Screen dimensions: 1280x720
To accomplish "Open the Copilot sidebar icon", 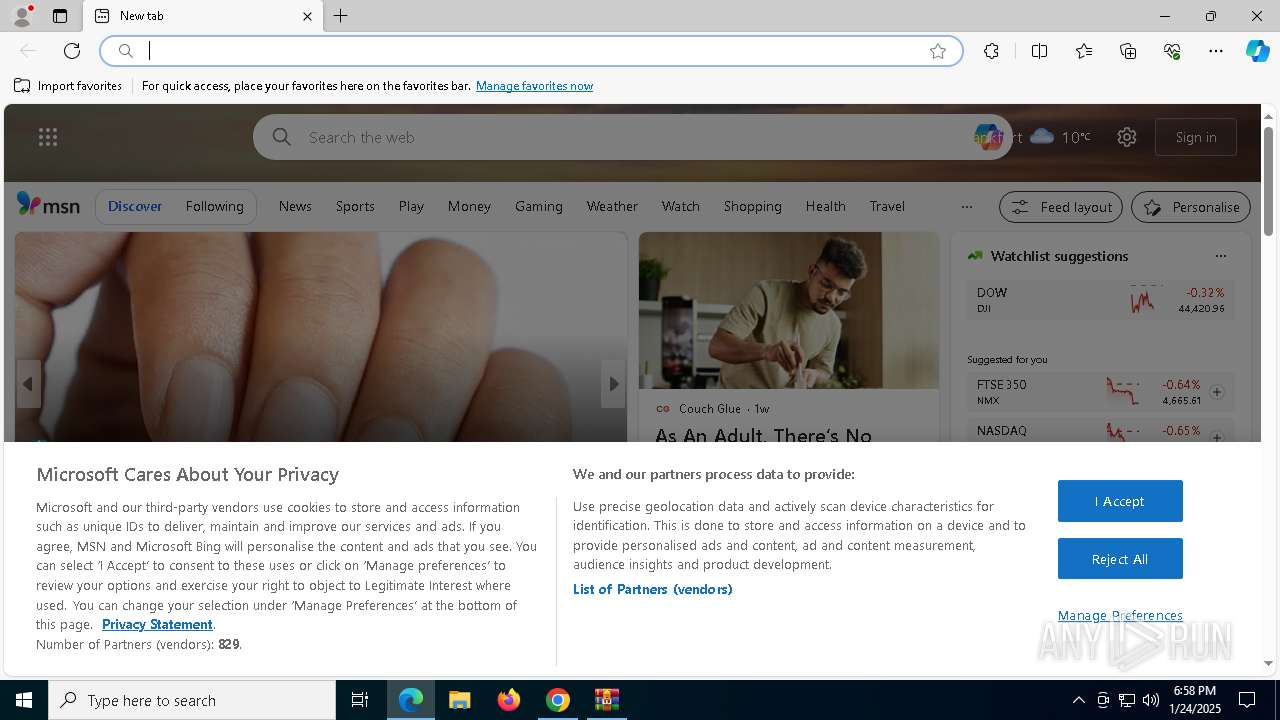I will click(x=1257, y=51).
